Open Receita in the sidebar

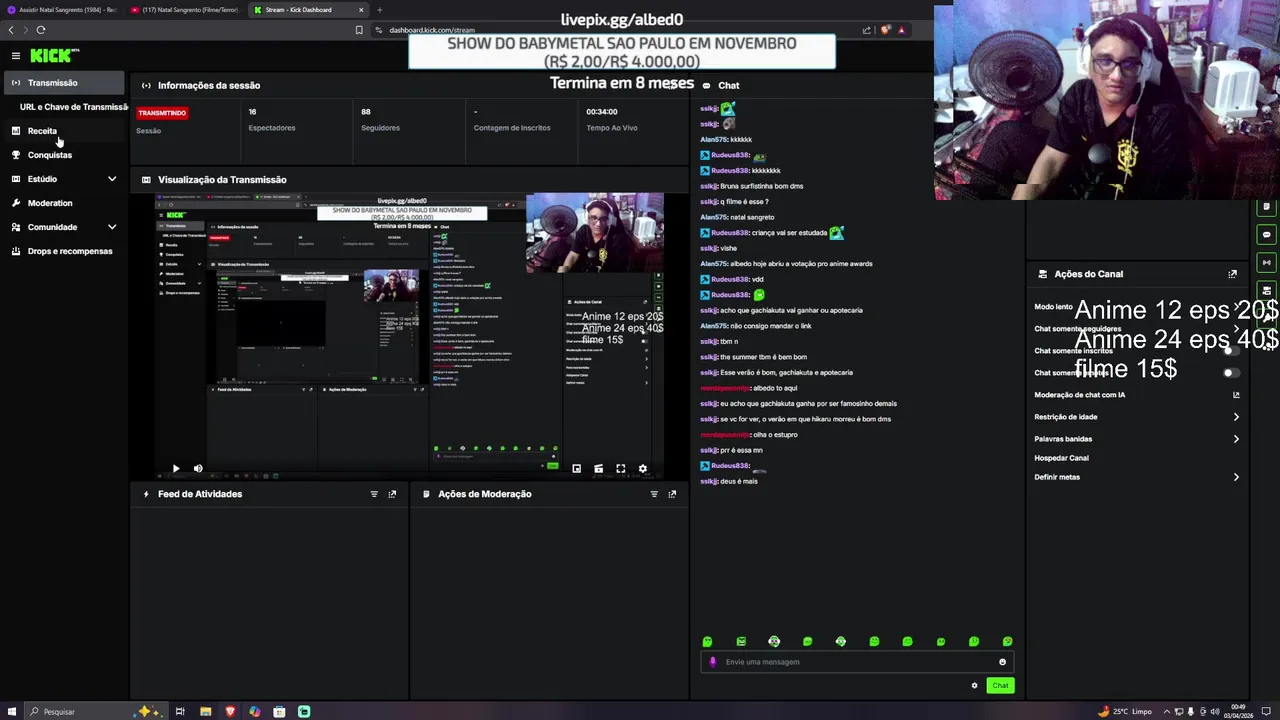pyautogui.click(x=64, y=131)
